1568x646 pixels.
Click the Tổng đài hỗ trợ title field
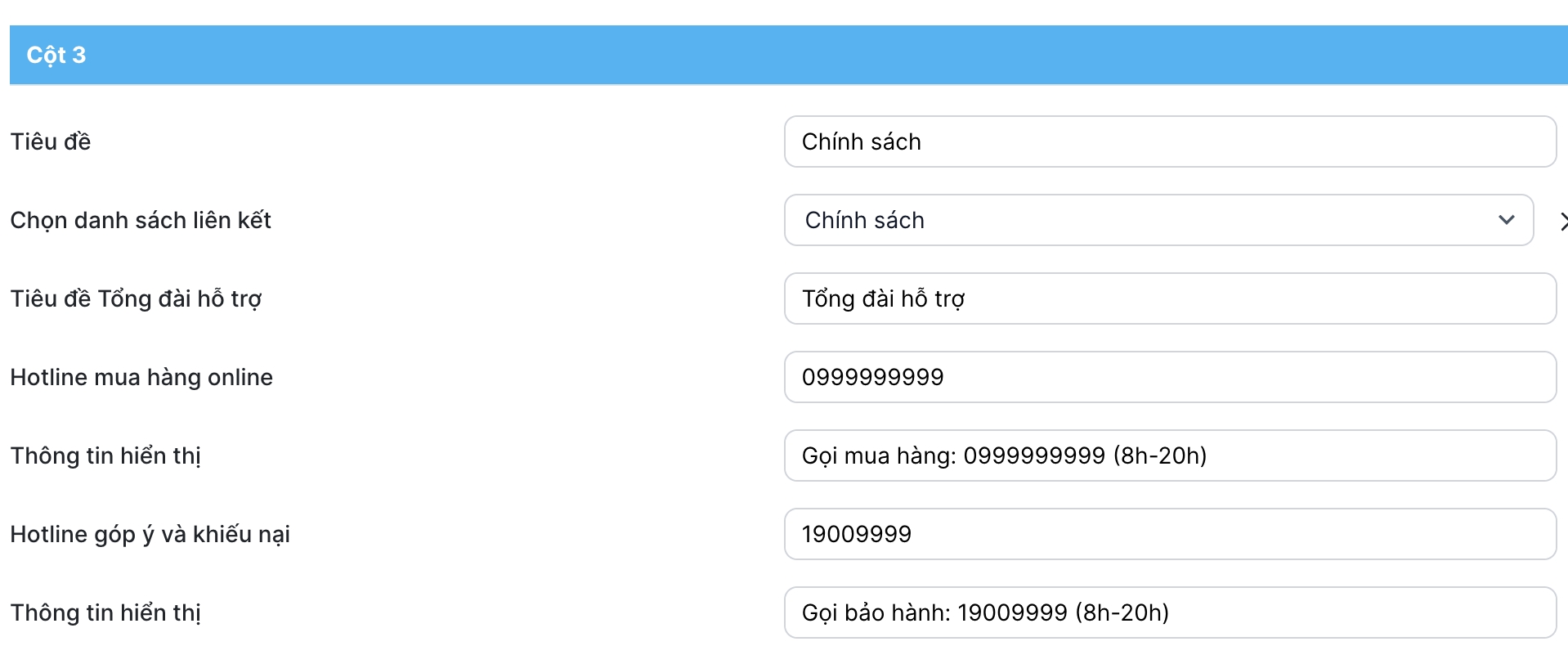click(1169, 298)
